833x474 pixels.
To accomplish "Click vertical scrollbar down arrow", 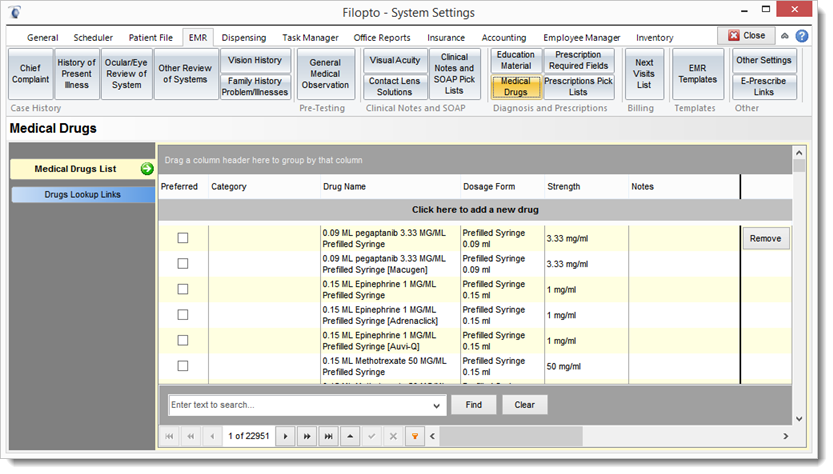I will (x=799, y=419).
